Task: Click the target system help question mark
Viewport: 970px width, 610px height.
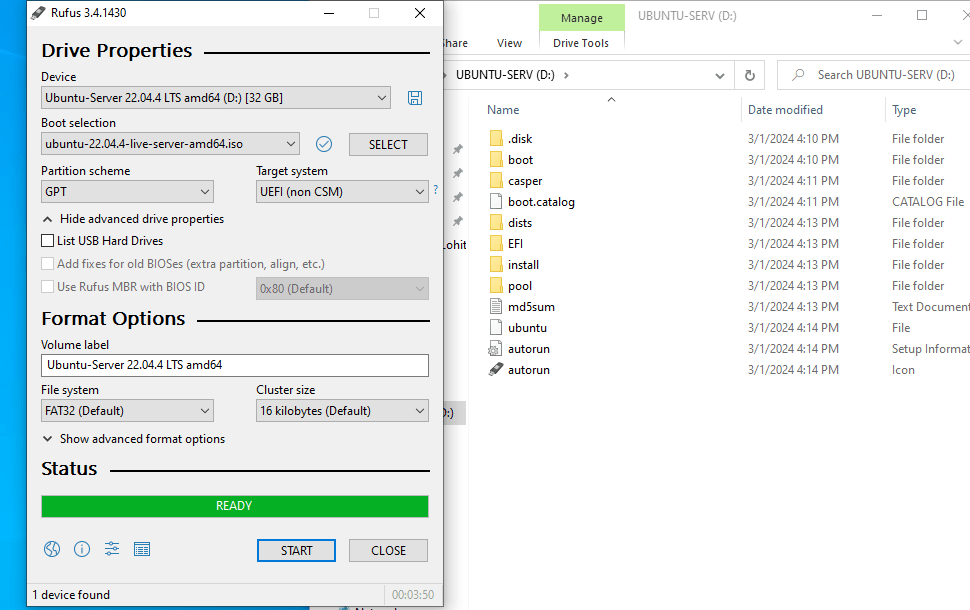Action: [435, 190]
